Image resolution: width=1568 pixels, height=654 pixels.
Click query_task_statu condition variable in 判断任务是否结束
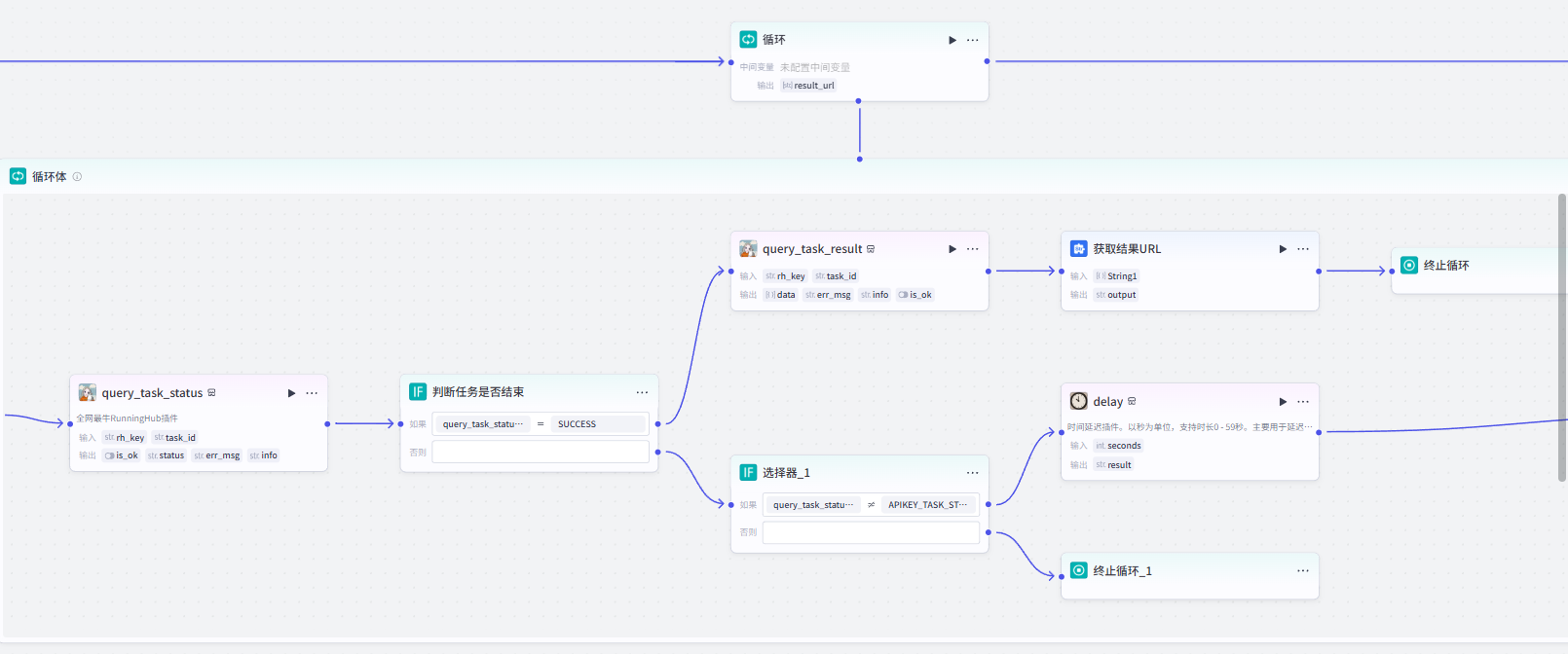pos(482,424)
